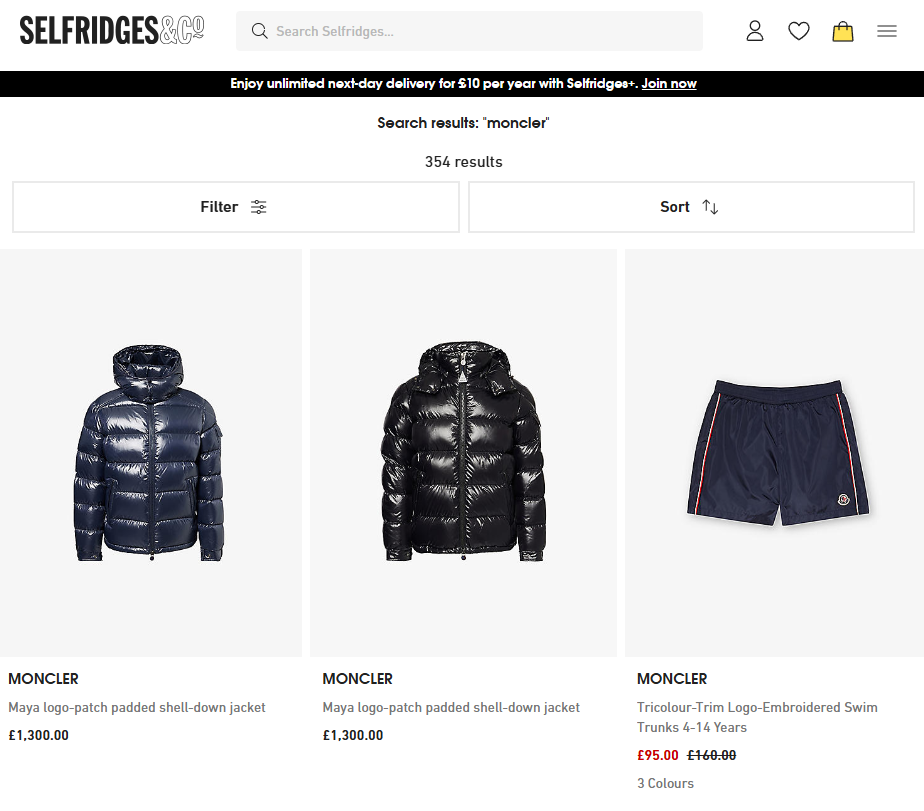Open the account profile icon
The width and height of the screenshot is (924, 811).
click(755, 31)
